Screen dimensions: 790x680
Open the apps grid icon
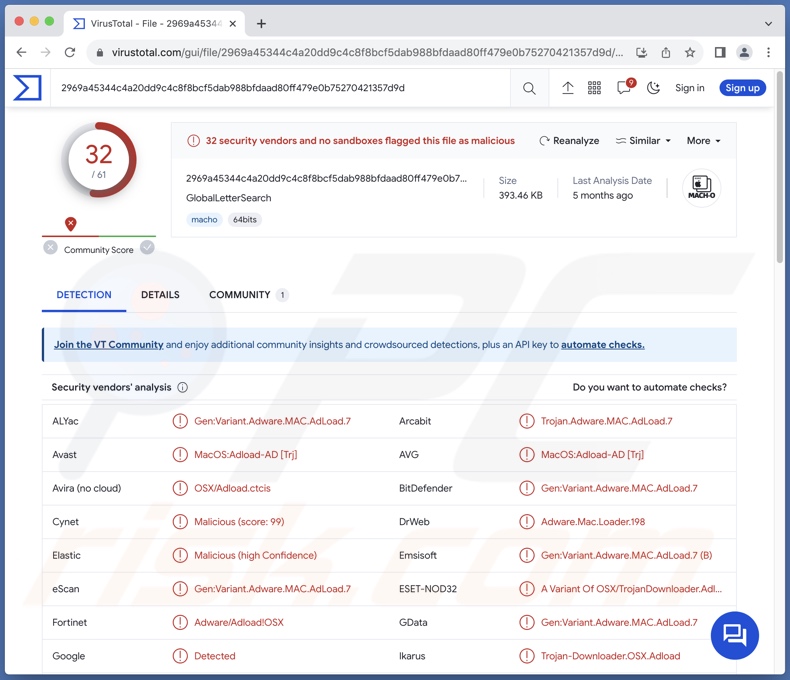pyautogui.click(x=595, y=88)
